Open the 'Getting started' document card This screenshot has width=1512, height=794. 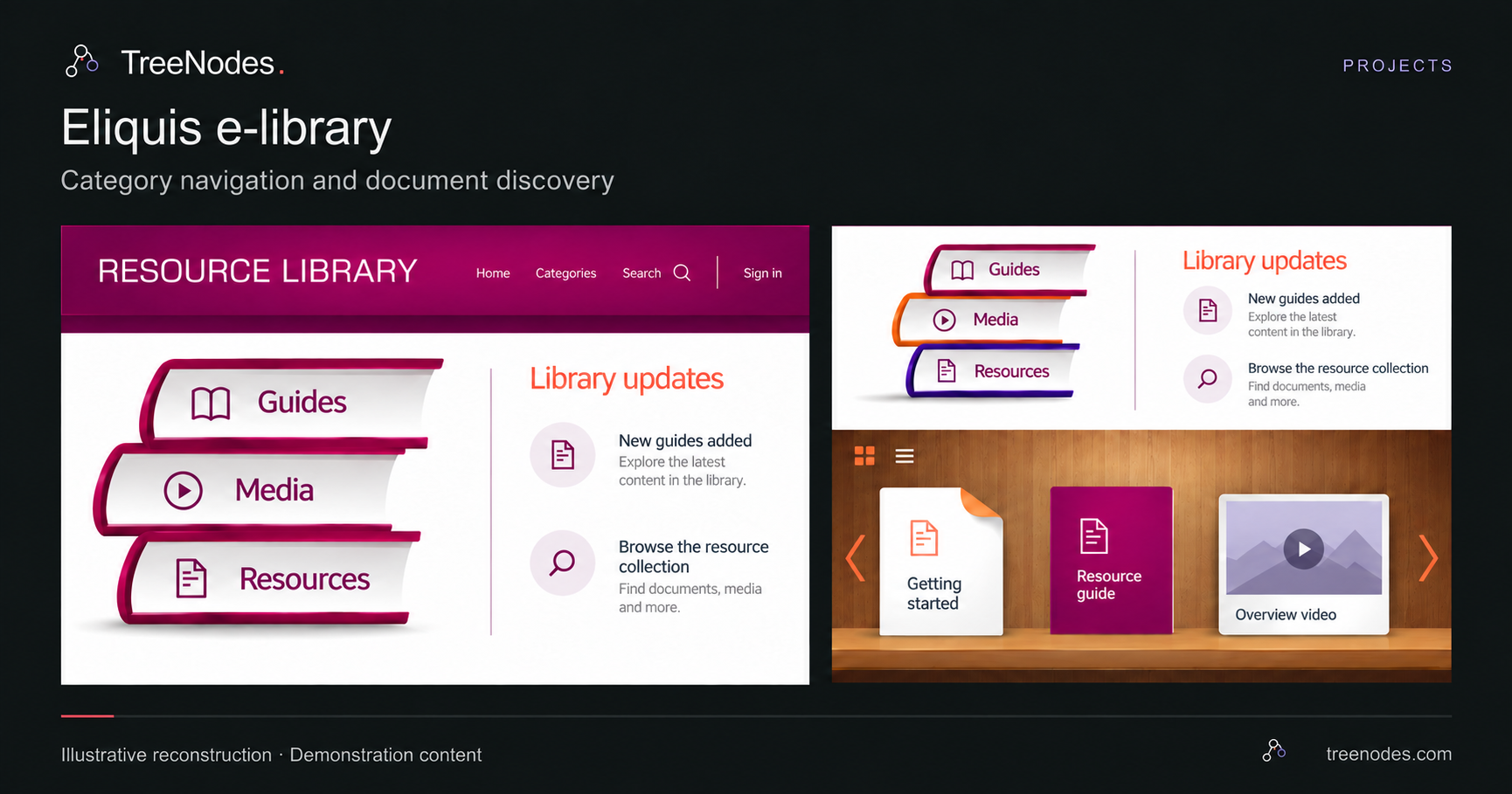940,561
